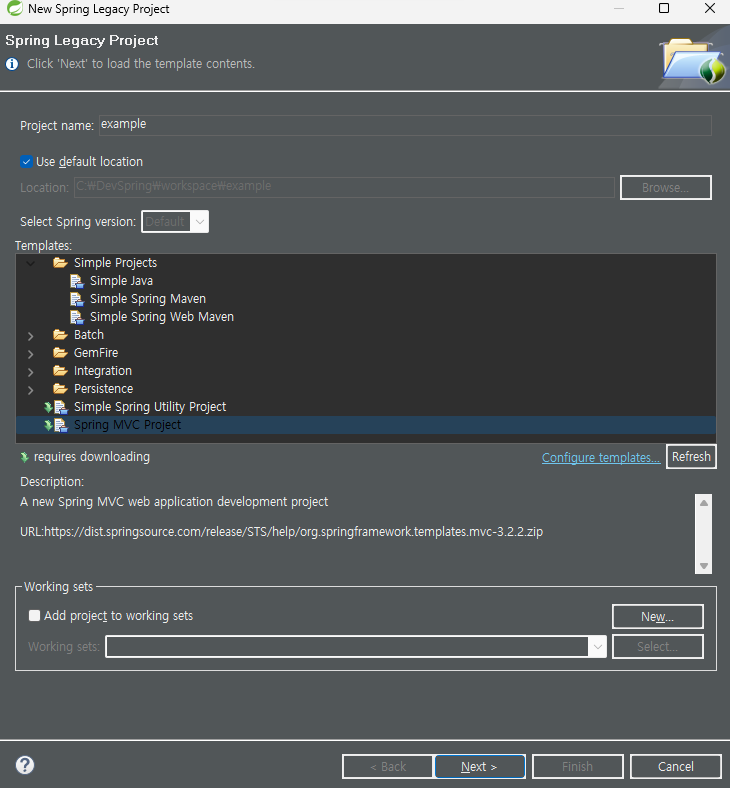Click the Location path field
The width and height of the screenshot is (730, 788).
coord(344,187)
